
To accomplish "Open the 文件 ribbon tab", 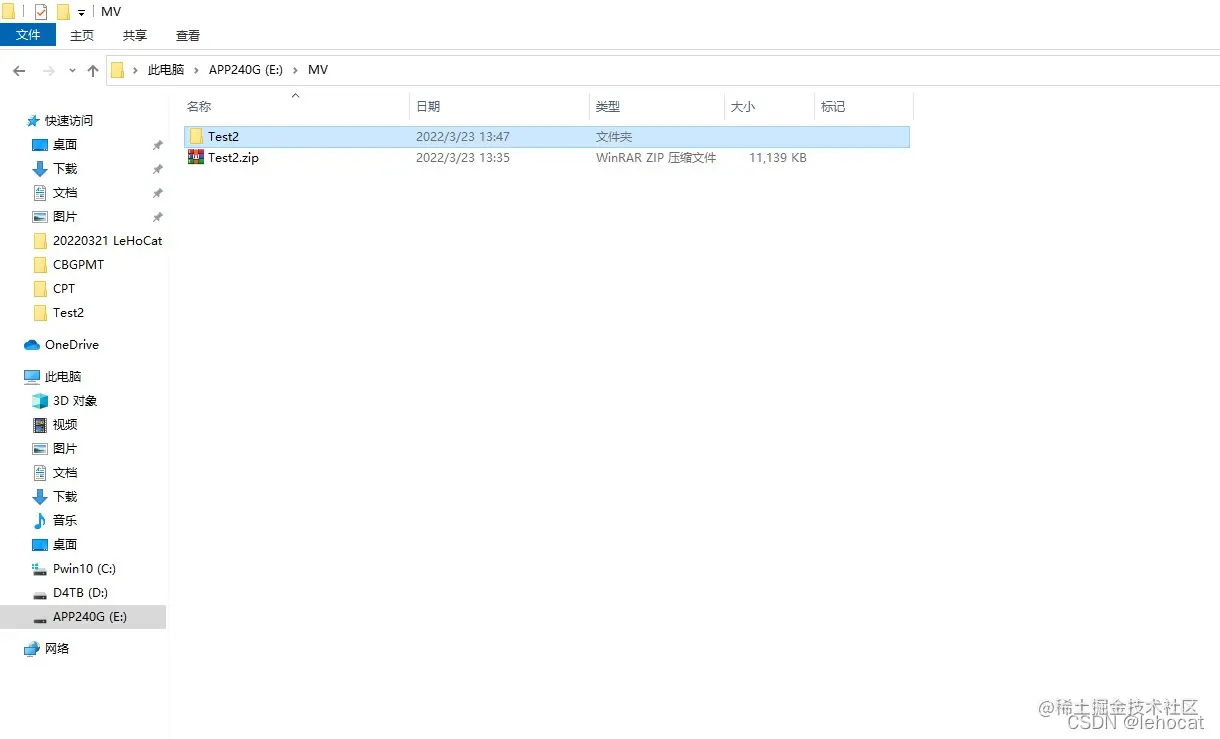I will 28,35.
